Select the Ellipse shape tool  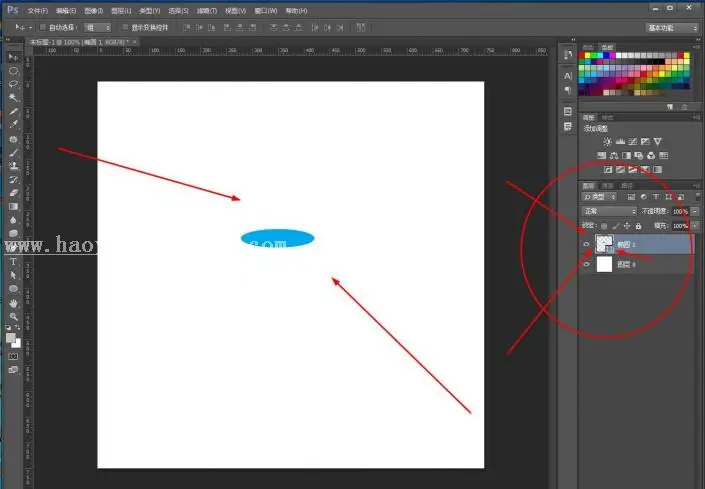click(x=13, y=289)
